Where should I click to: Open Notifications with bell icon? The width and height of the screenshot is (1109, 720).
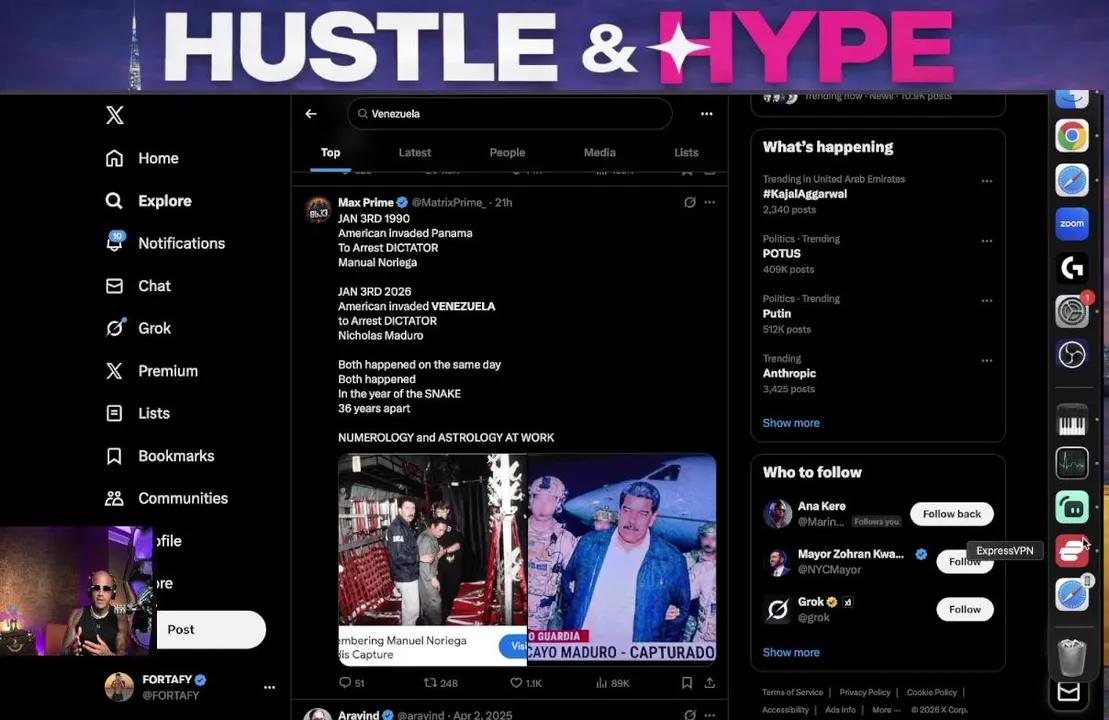(165, 243)
